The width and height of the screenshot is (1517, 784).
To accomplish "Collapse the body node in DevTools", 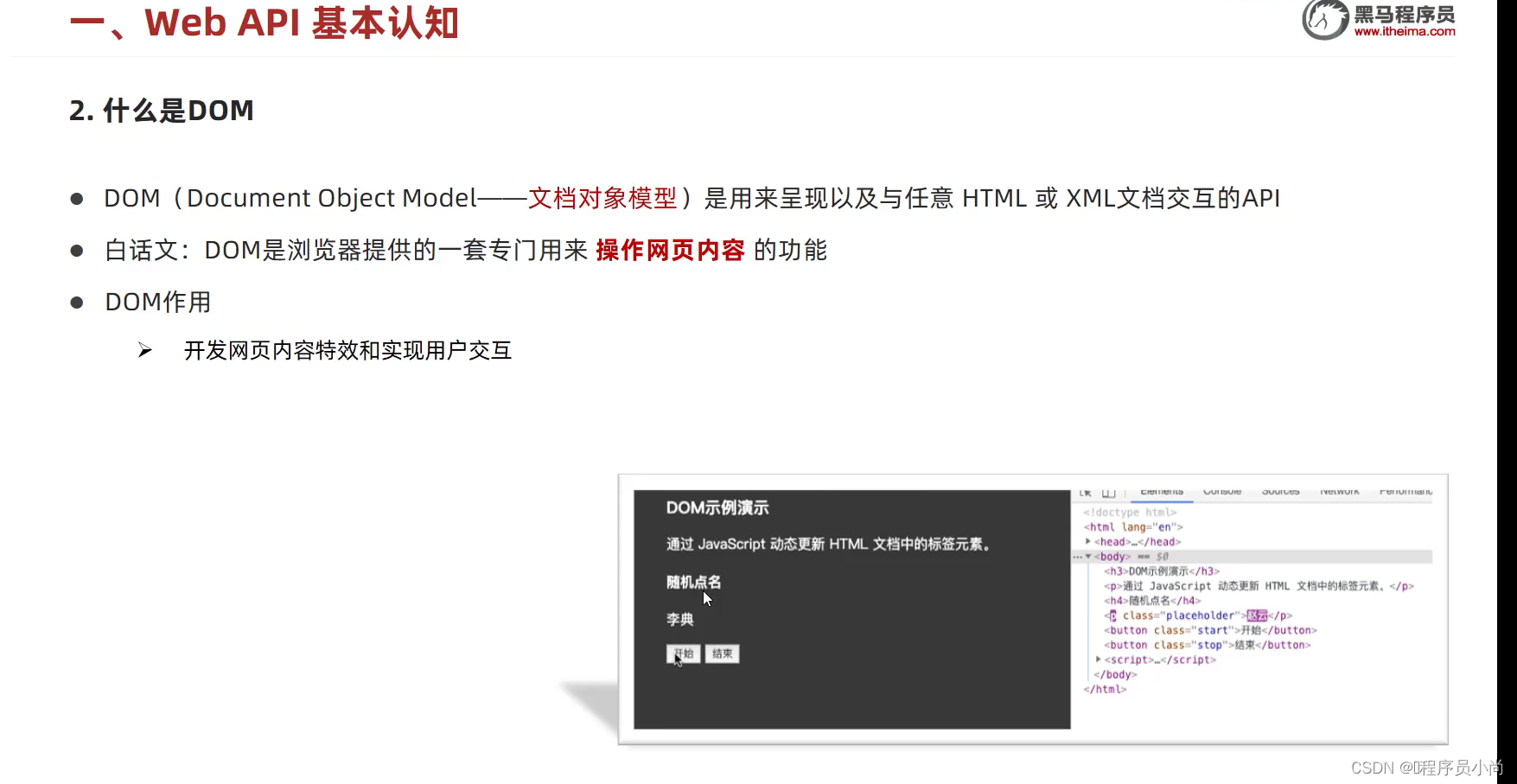I will click(1088, 557).
